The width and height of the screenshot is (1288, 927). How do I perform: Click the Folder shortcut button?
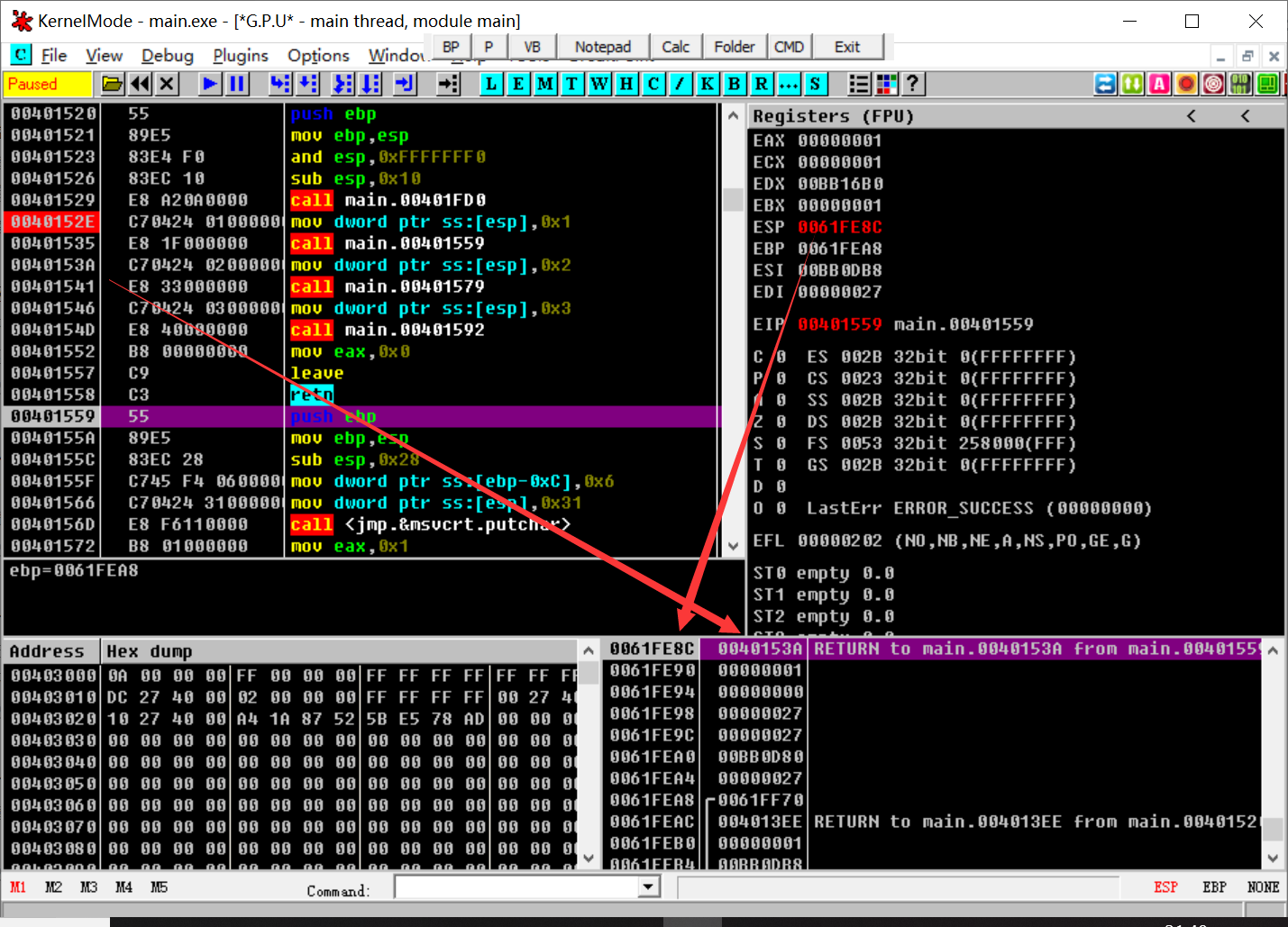pyautogui.click(x=735, y=47)
